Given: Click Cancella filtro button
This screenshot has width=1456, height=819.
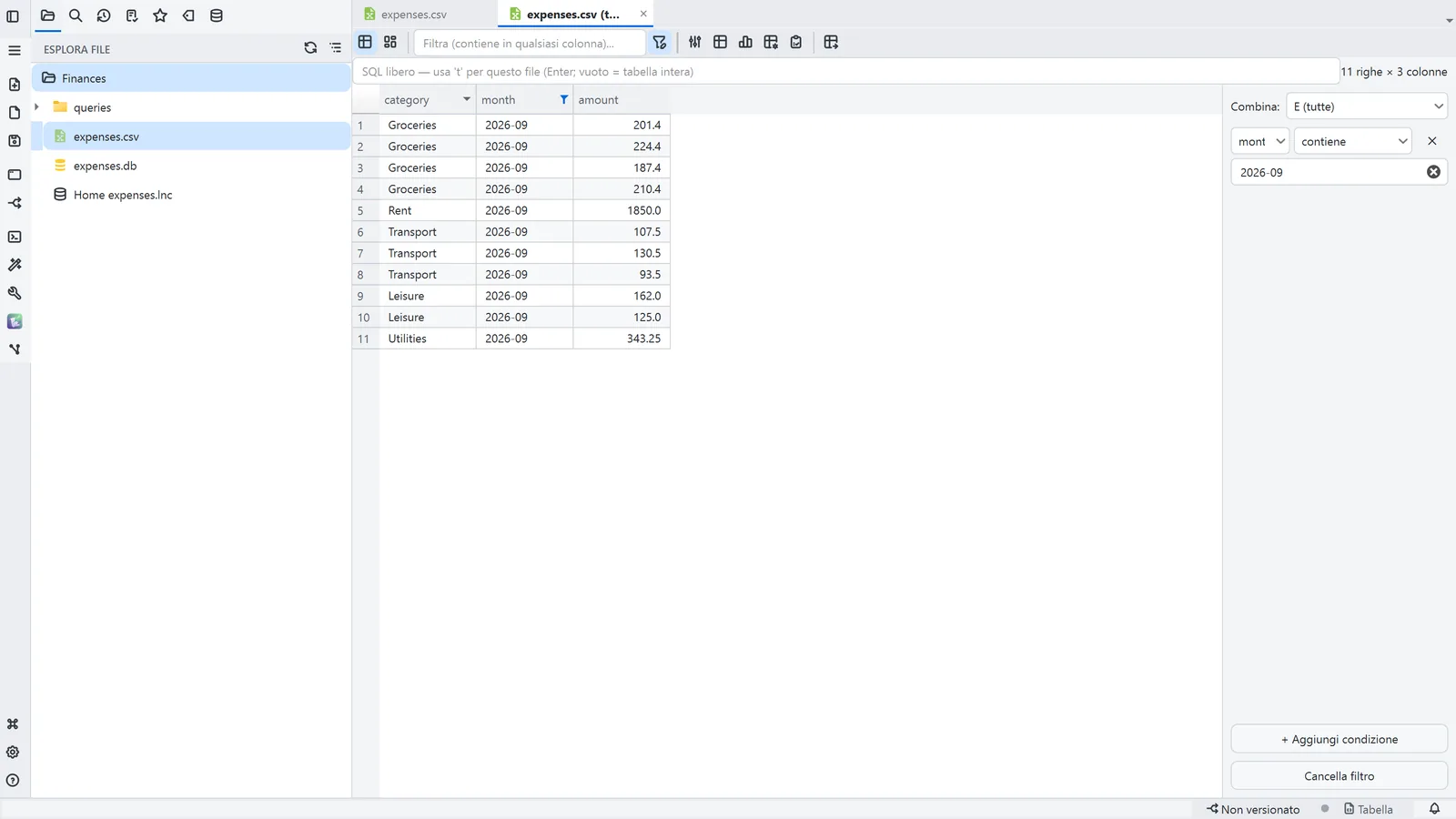Looking at the screenshot, I should point(1340,776).
